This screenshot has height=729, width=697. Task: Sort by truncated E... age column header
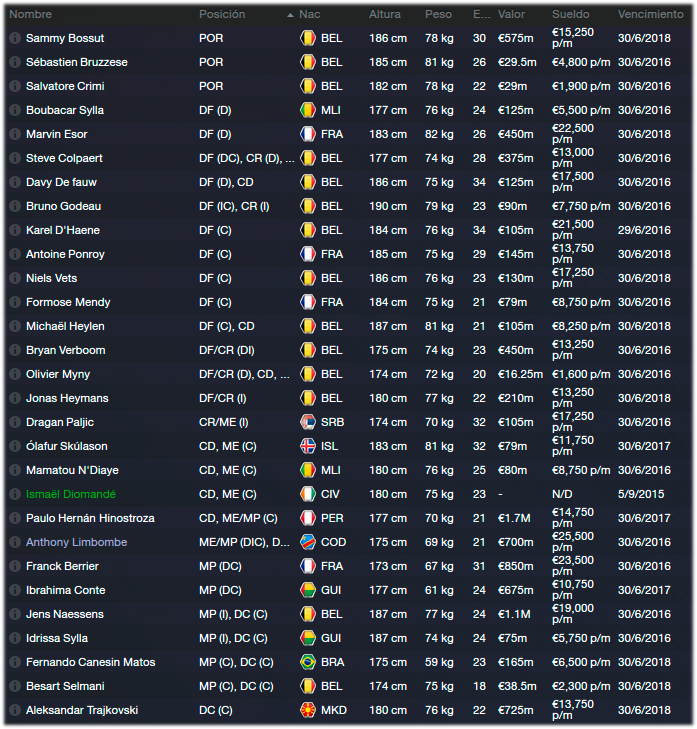point(482,14)
